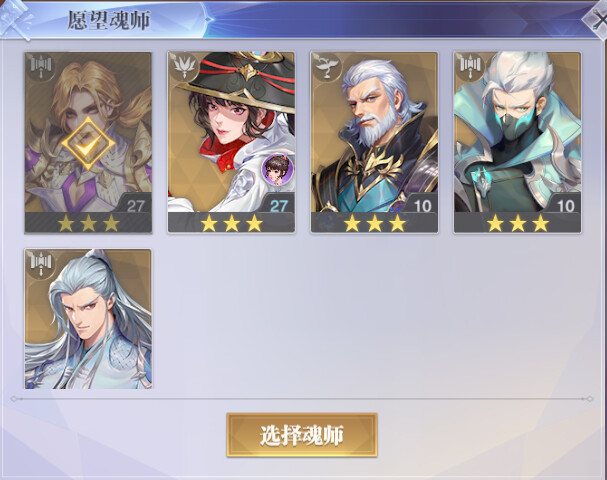The width and height of the screenshot is (607, 480).
Task: Click the three-star rating under blonde hero
Action: tap(88, 223)
